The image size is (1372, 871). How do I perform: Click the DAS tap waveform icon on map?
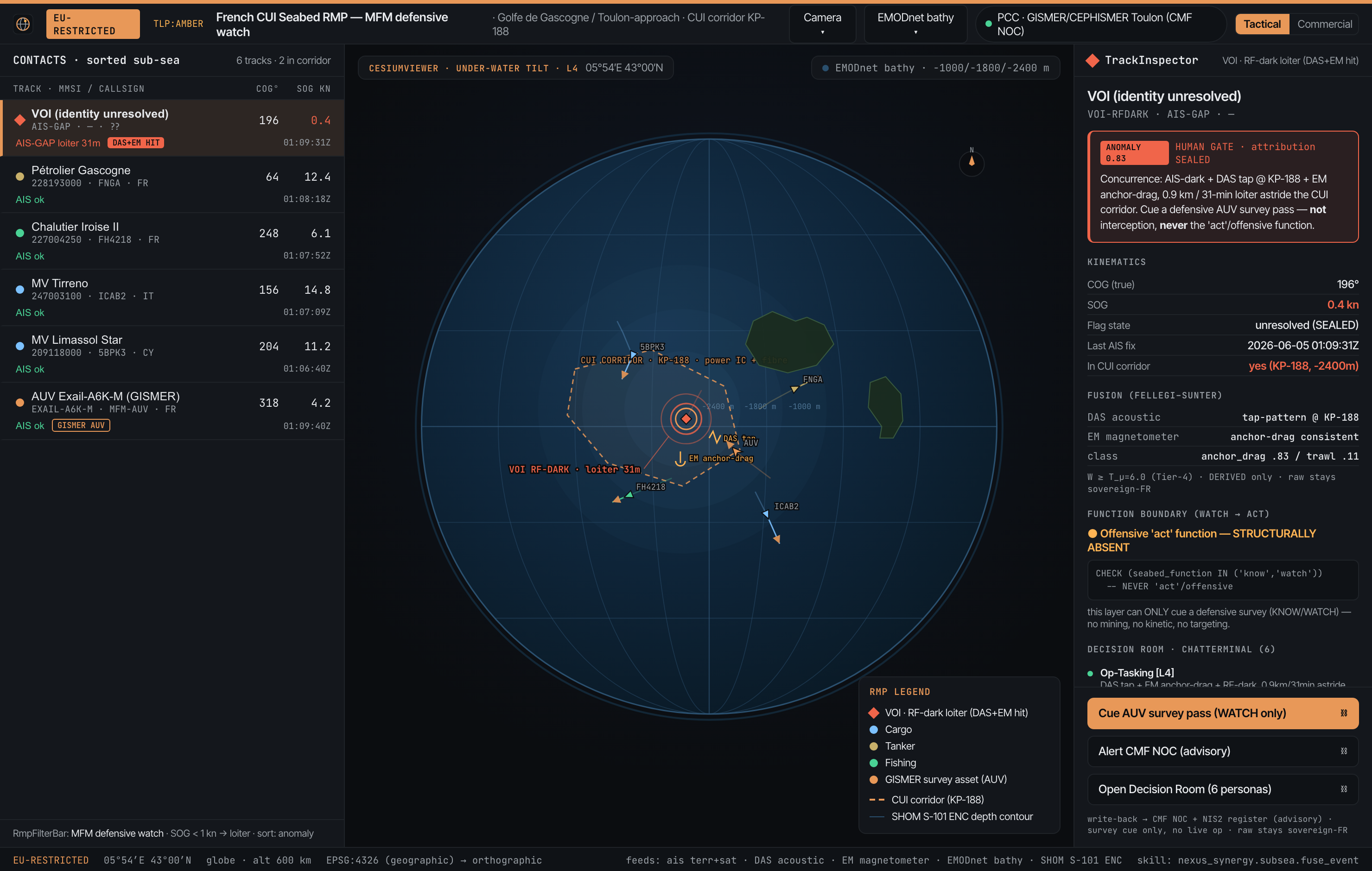coord(714,437)
